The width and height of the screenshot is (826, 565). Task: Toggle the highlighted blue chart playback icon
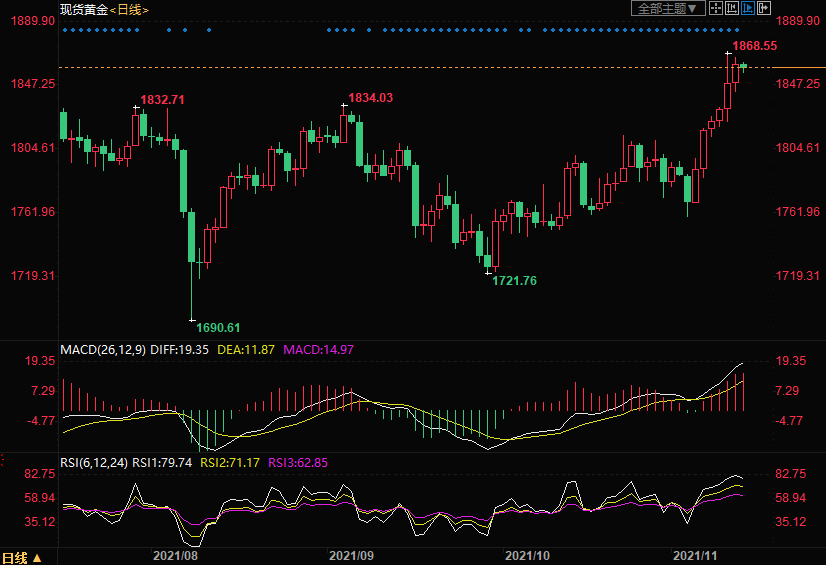coord(748,8)
